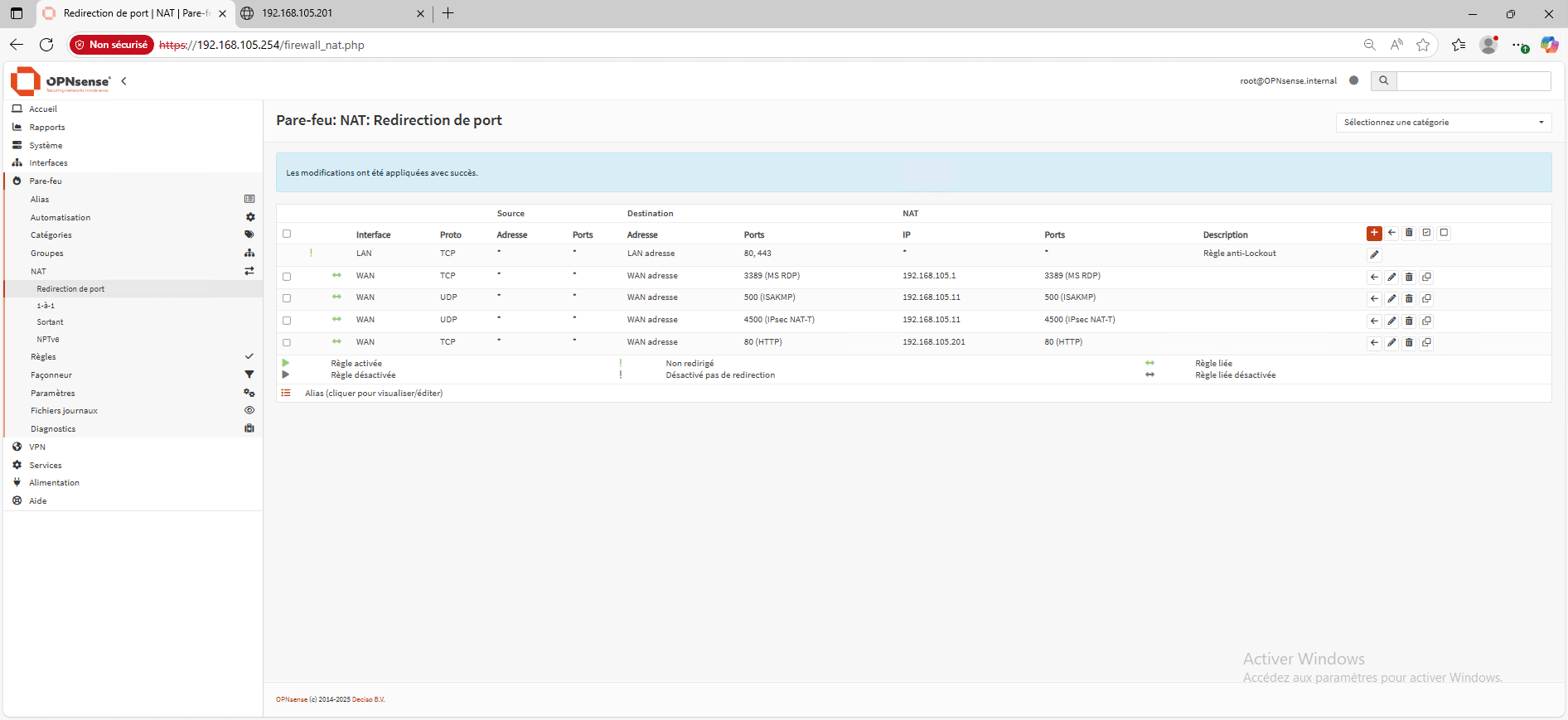Move selected rules before the 4500 IPsec NAT-T rule
The width and height of the screenshot is (1568, 720).
[x=1374, y=321]
